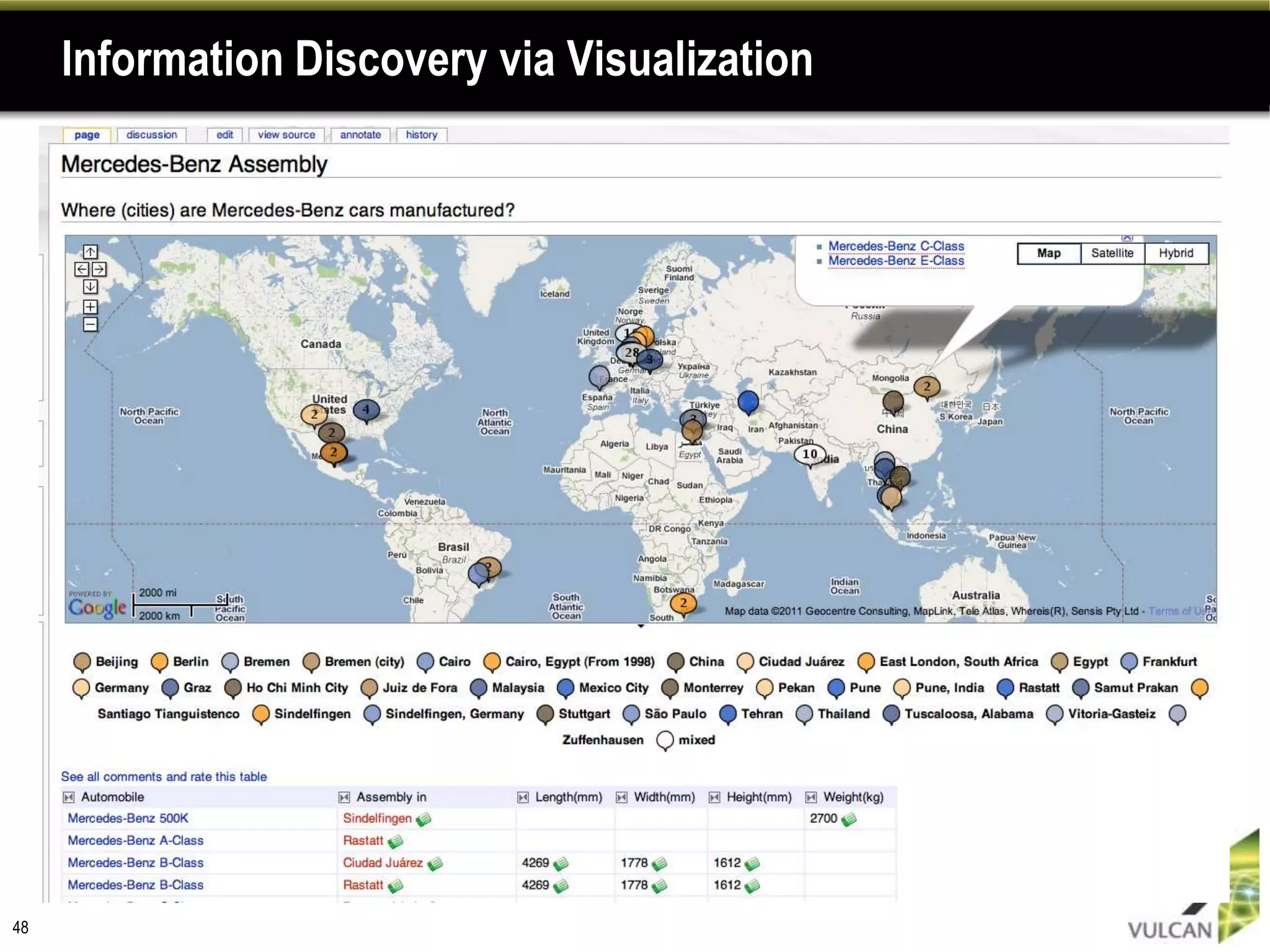Viewport: 1270px width, 952px height.
Task: Switch the map to Satellite view
Action: click(1112, 253)
